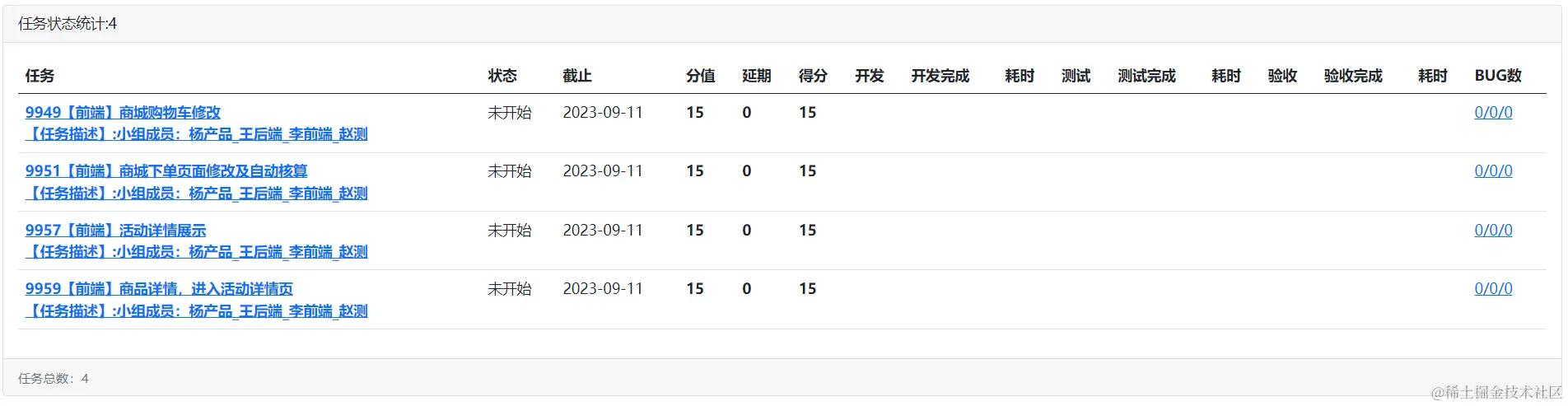Click the 任务描述 link under task 9951
The image size is (1568, 406).
(x=196, y=193)
